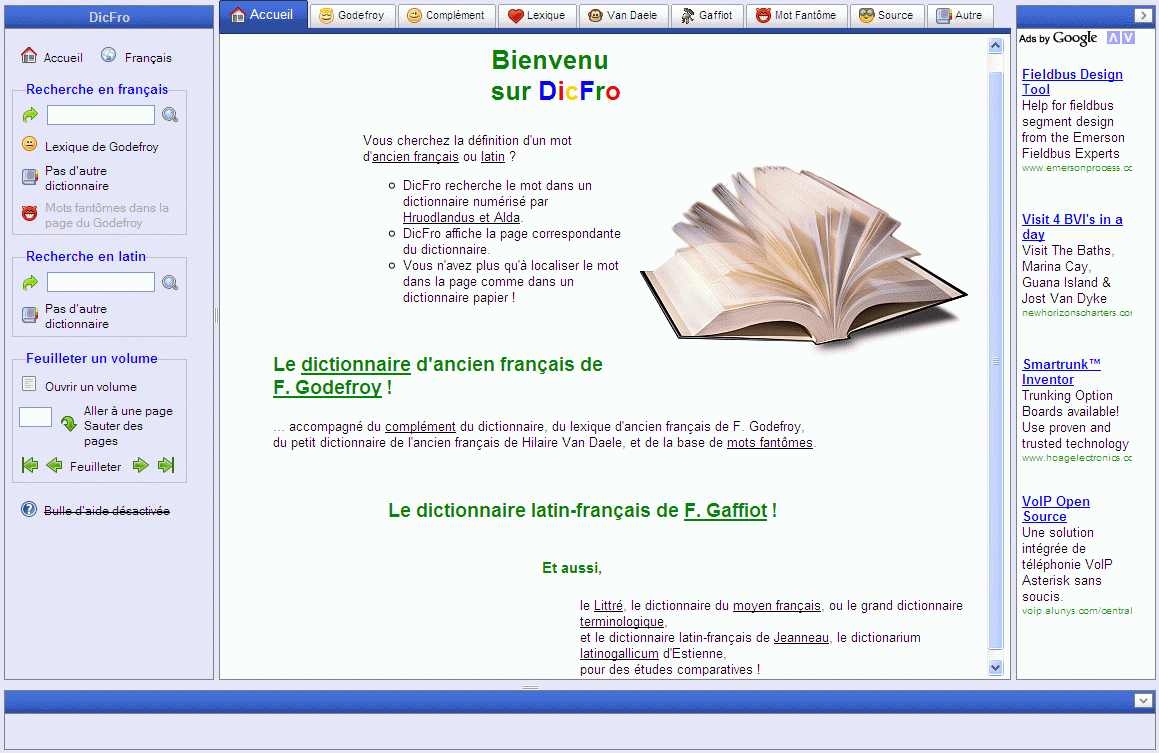This screenshot has height=753, width=1159.
Task: Open the Gaffiot tab
Action: coord(707,16)
